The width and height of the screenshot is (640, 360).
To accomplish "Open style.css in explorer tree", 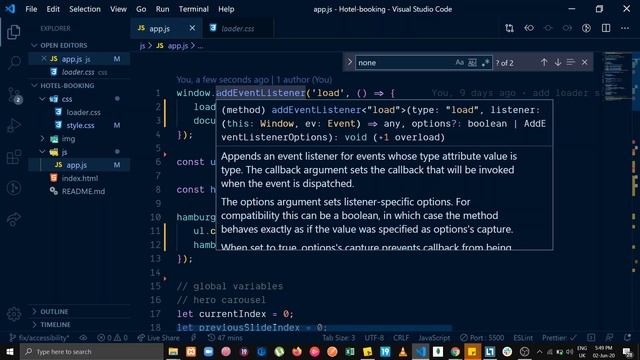I will pyautogui.click(x=80, y=125).
